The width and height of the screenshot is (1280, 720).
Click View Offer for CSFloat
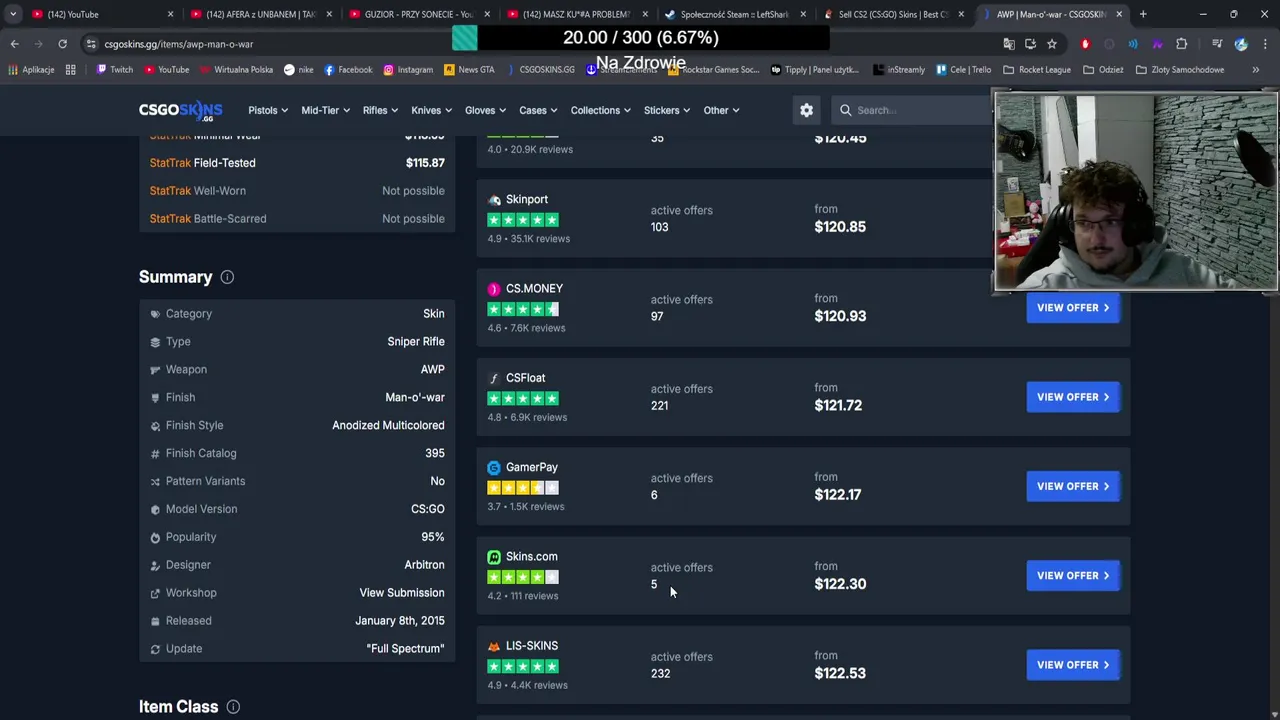click(x=1072, y=397)
